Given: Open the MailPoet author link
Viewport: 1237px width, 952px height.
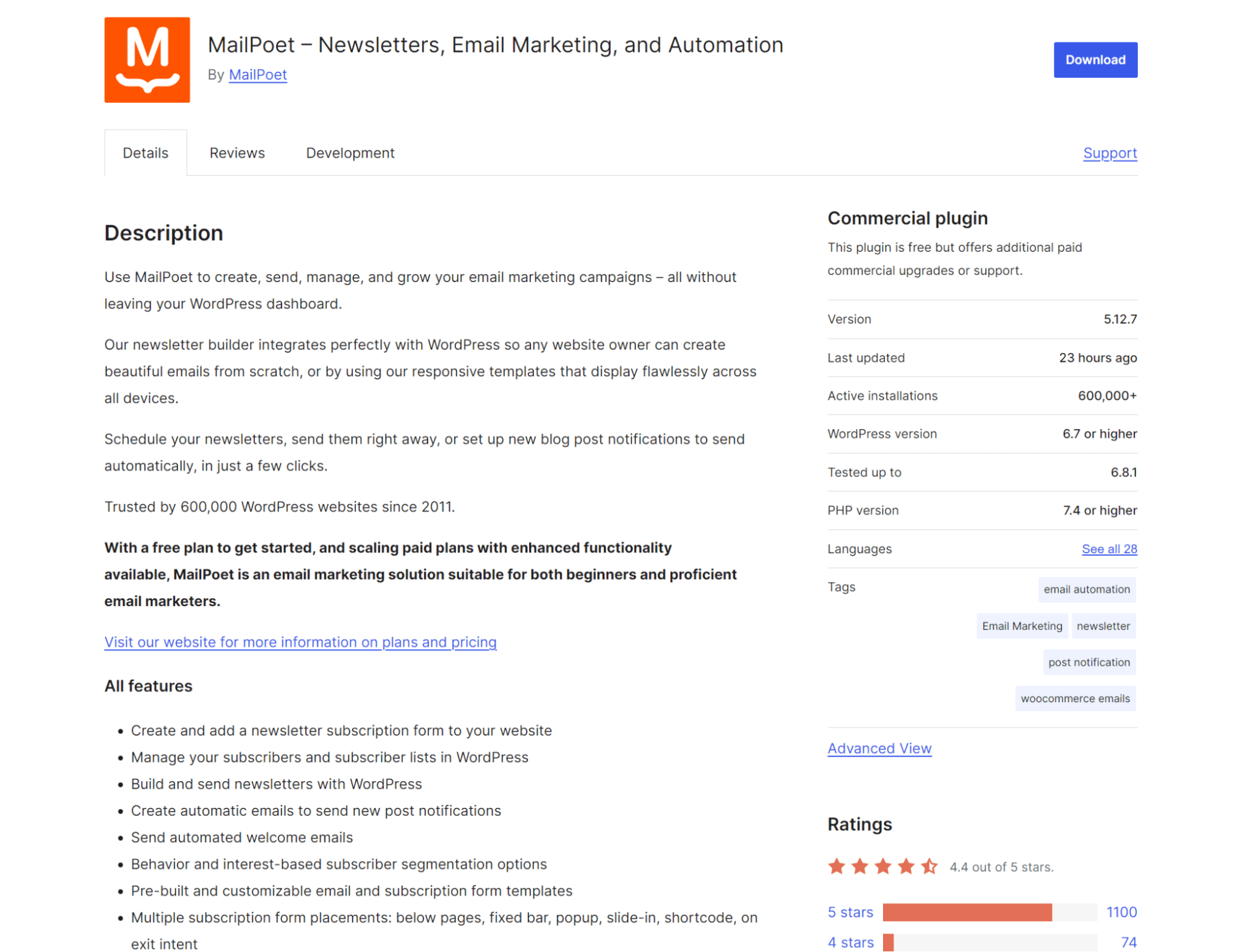Looking at the screenshot, I should [x=257, y=75].
